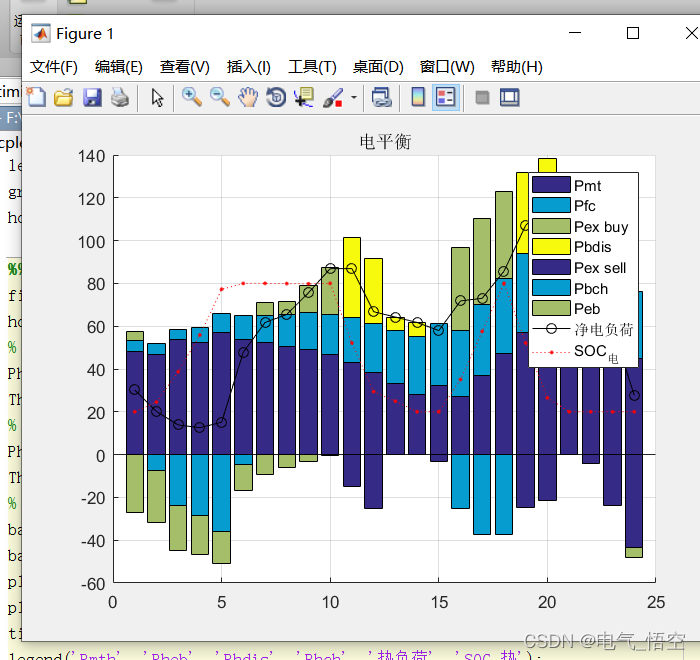Viewport: 700px width, 660px height.
Task: Open the 桌面(D) menu
Action: (378, 67)
